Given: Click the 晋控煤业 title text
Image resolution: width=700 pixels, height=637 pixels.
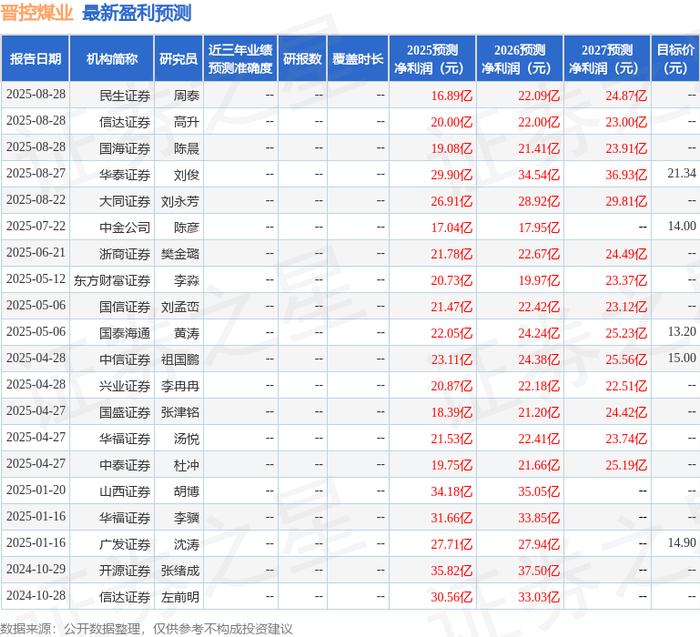Looking at the screenshot, I should (37, 13).
